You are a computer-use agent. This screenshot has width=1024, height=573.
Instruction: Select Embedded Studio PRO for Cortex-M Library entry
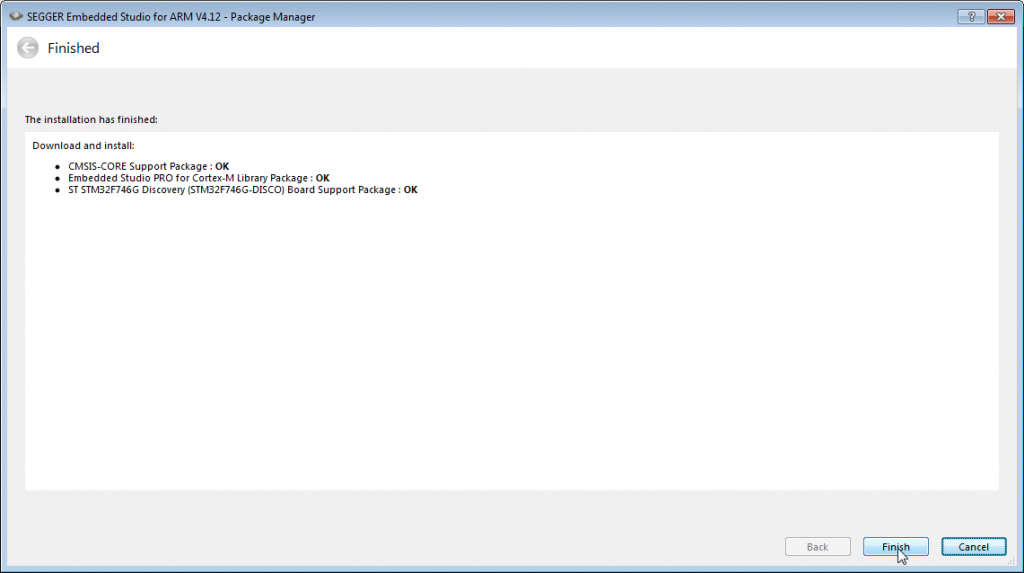(189, 178)
